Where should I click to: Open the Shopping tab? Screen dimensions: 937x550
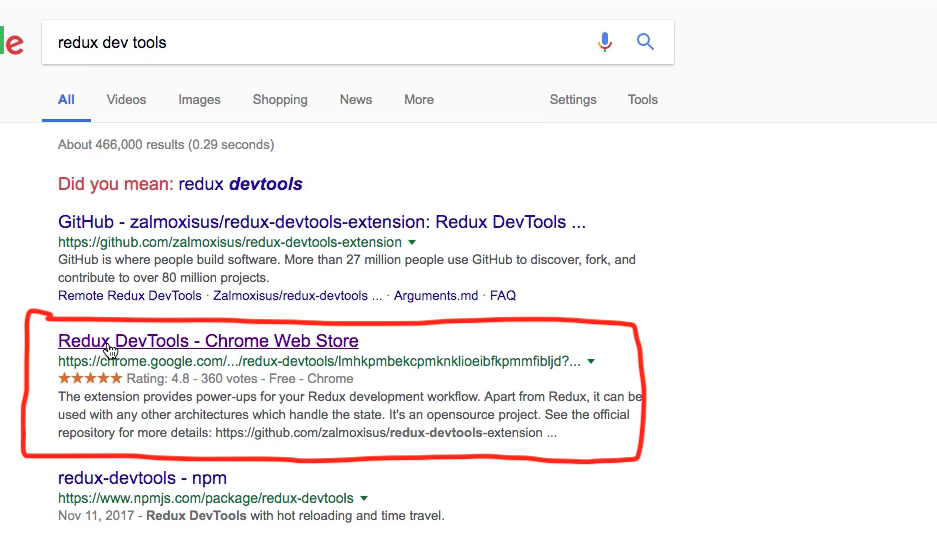(280, 100)
